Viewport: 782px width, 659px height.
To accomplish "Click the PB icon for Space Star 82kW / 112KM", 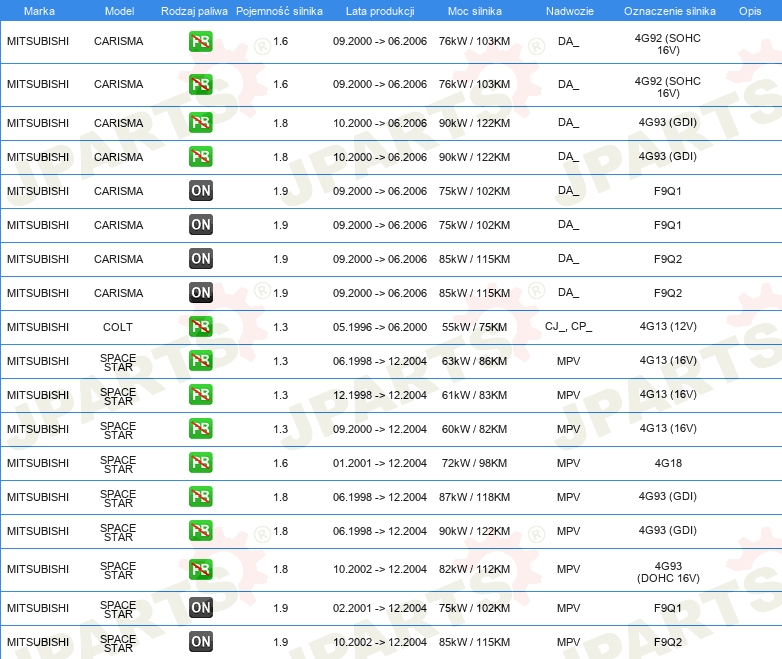I will coord(201,569).
